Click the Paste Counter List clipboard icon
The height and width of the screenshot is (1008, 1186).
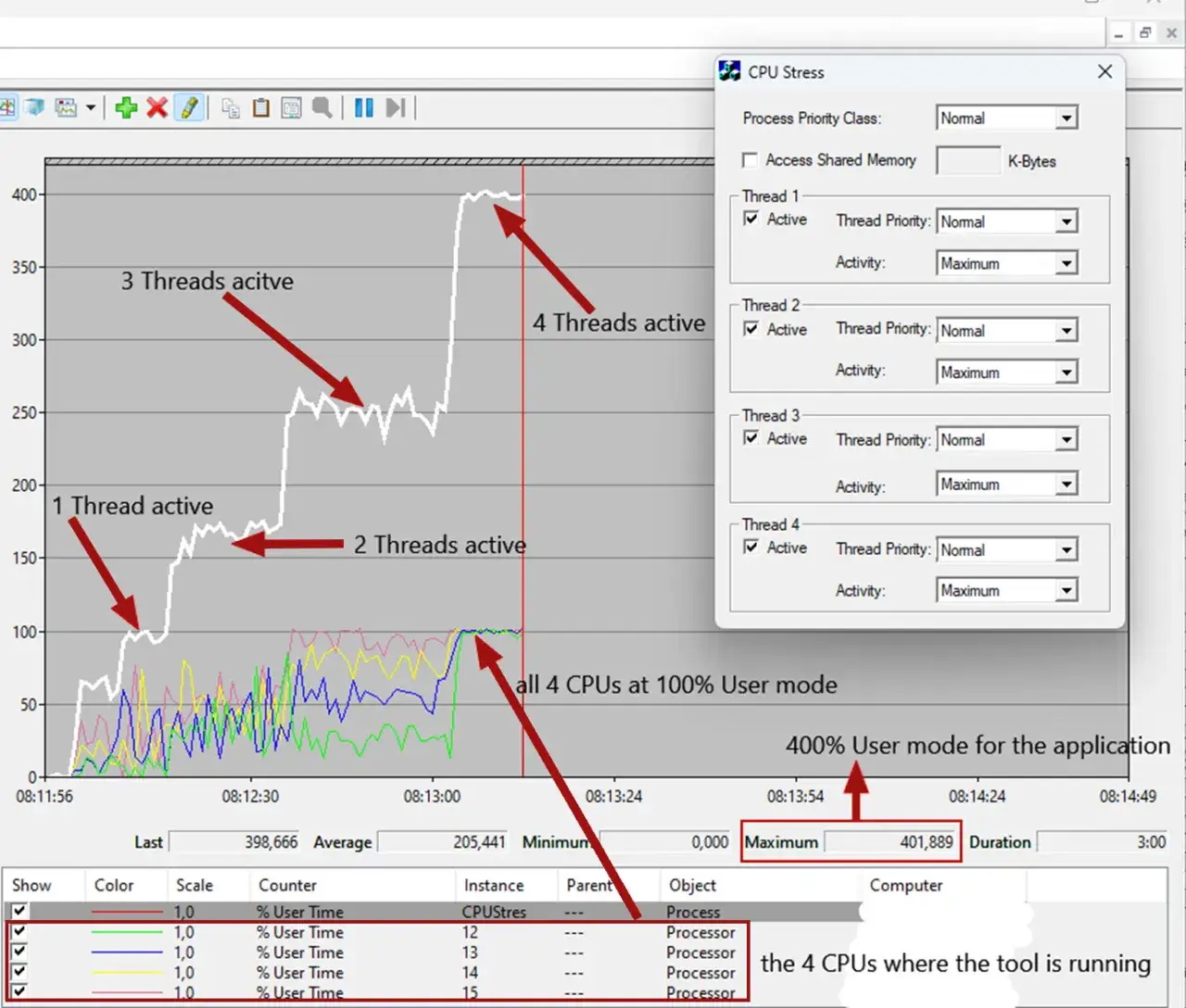261,107
